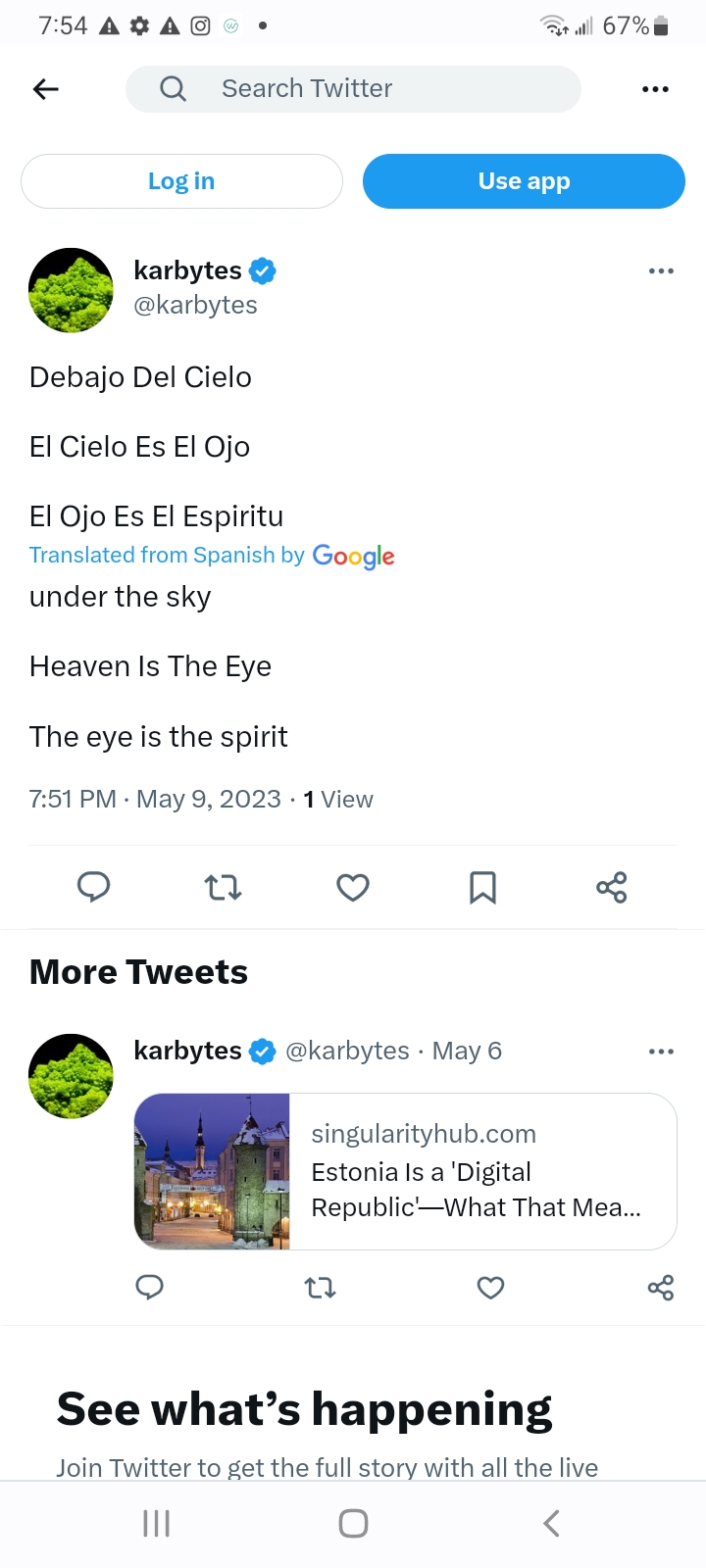Click Translated from Spanish by Google

coord(212,556)
